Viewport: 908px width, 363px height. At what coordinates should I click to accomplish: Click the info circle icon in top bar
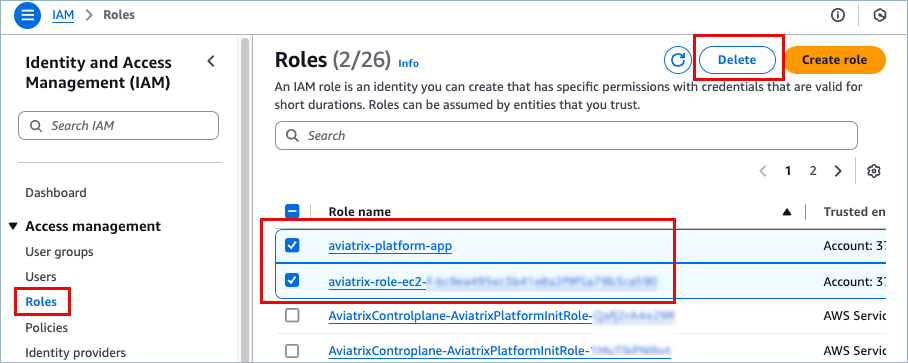point(837,16)
